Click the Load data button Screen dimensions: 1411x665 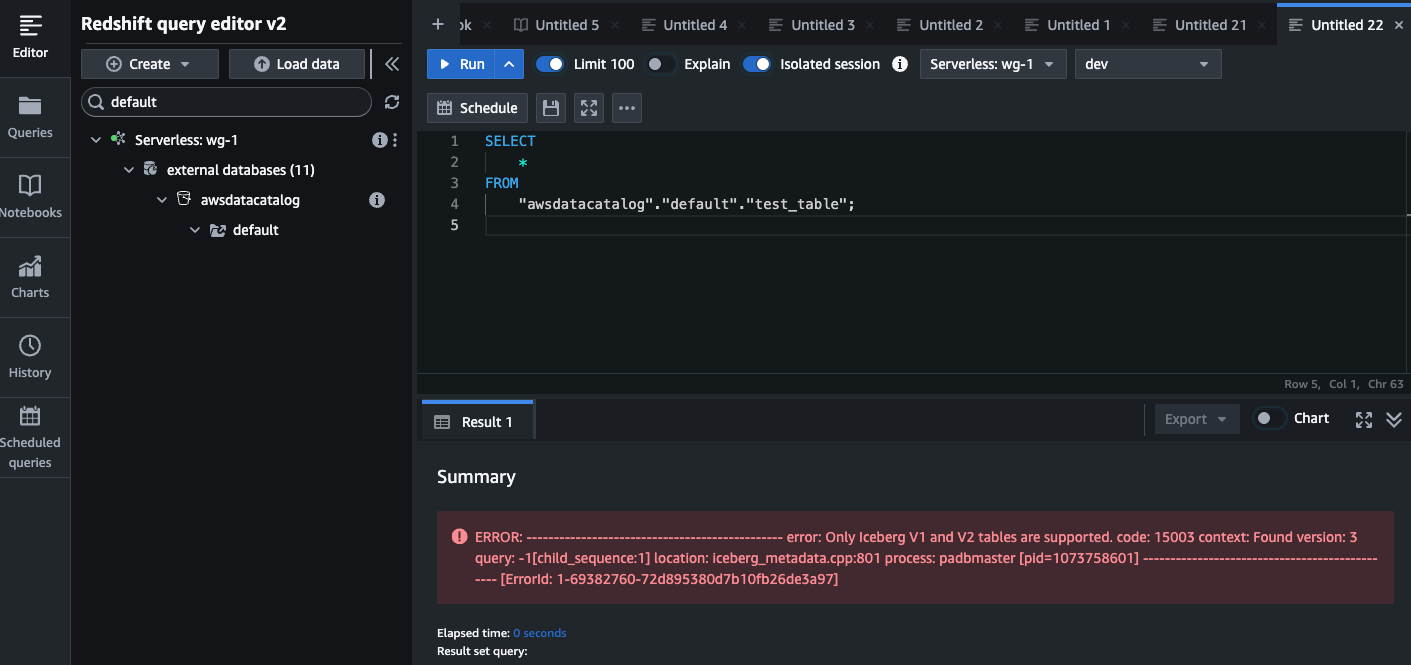pyautogui.click(x=297, y=64)
